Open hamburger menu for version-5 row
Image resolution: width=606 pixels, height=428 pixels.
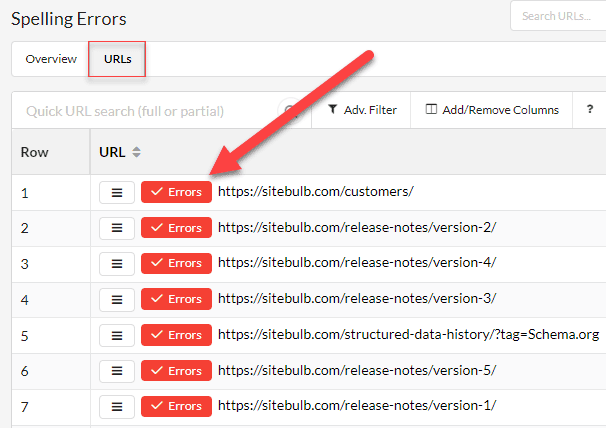(x=117, y=371)
